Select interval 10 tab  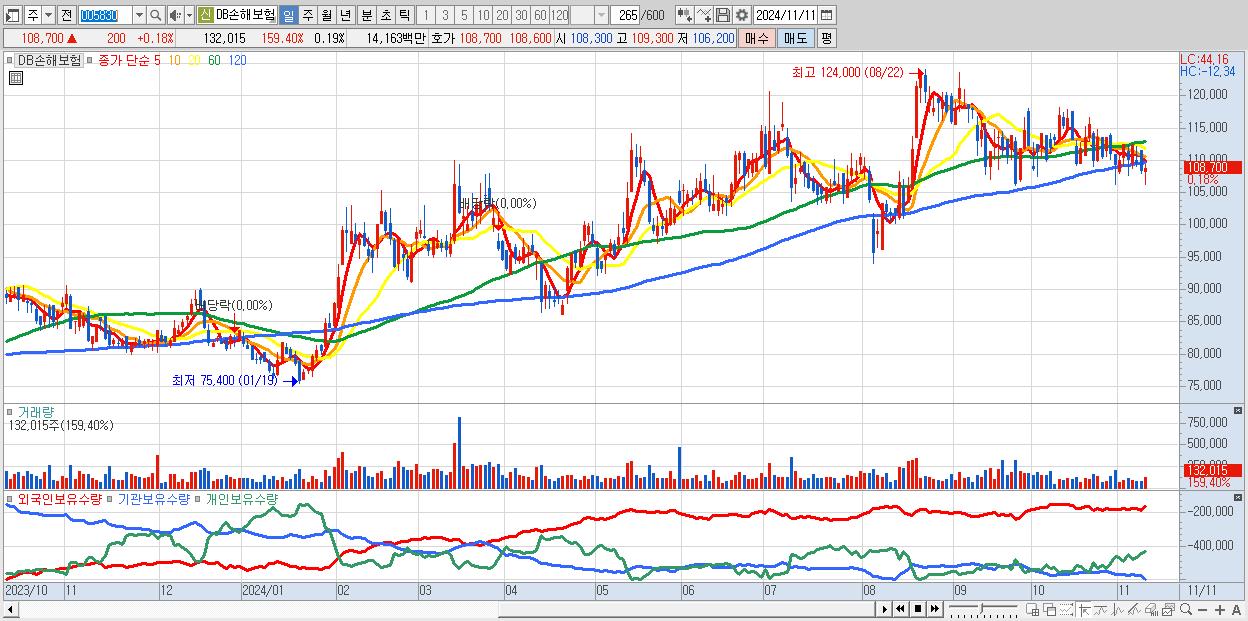tap(483, 15)
